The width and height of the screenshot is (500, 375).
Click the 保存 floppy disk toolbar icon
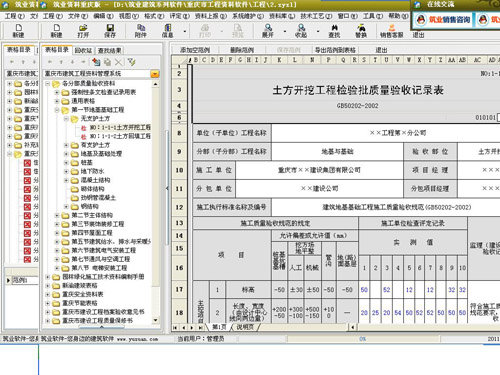[x=110, y=28]
